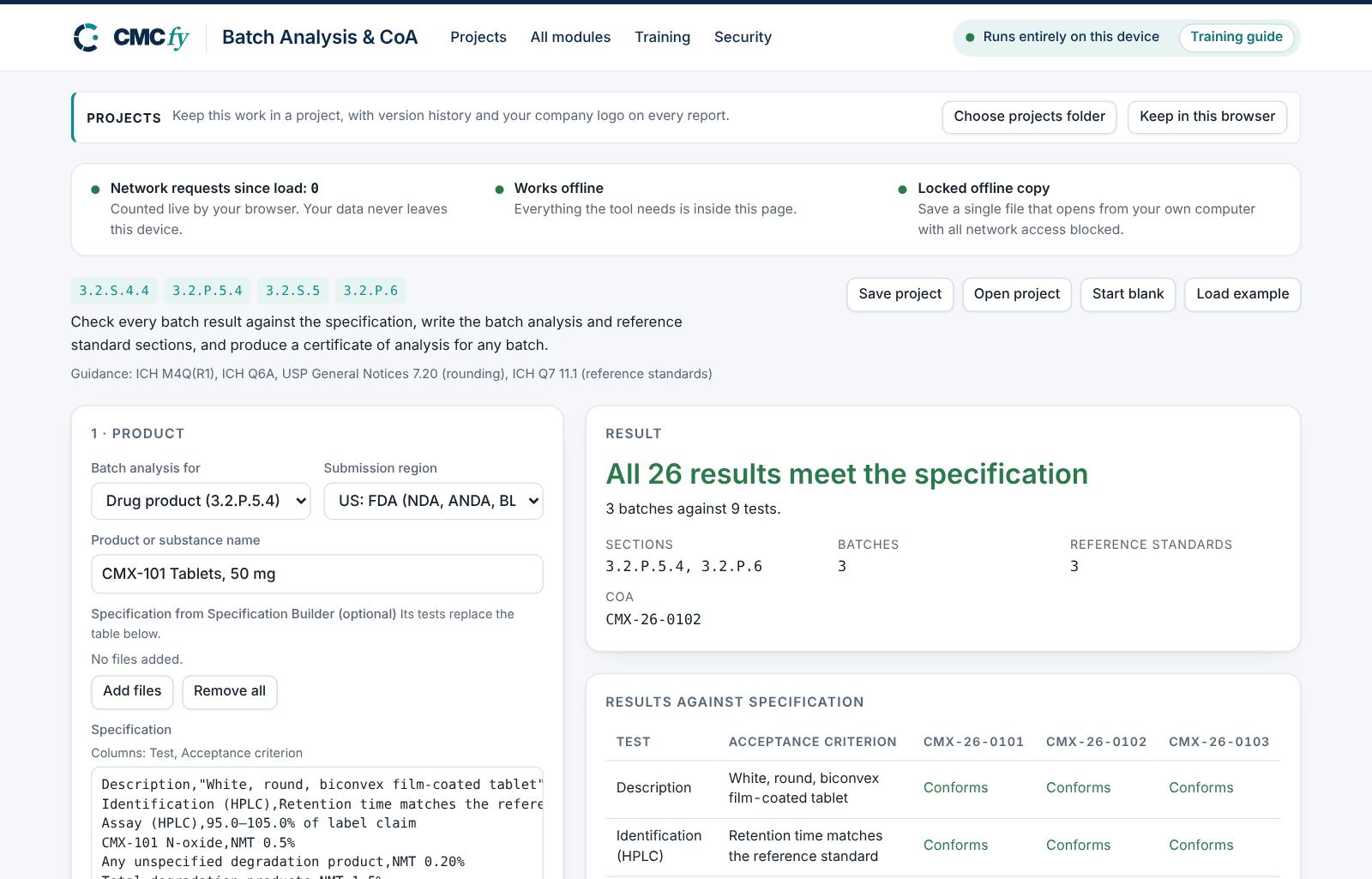Screen dimensions: 1372x879
Task: Click the 'Locked offline copy' status text
Action: click(x=984, y=188)
